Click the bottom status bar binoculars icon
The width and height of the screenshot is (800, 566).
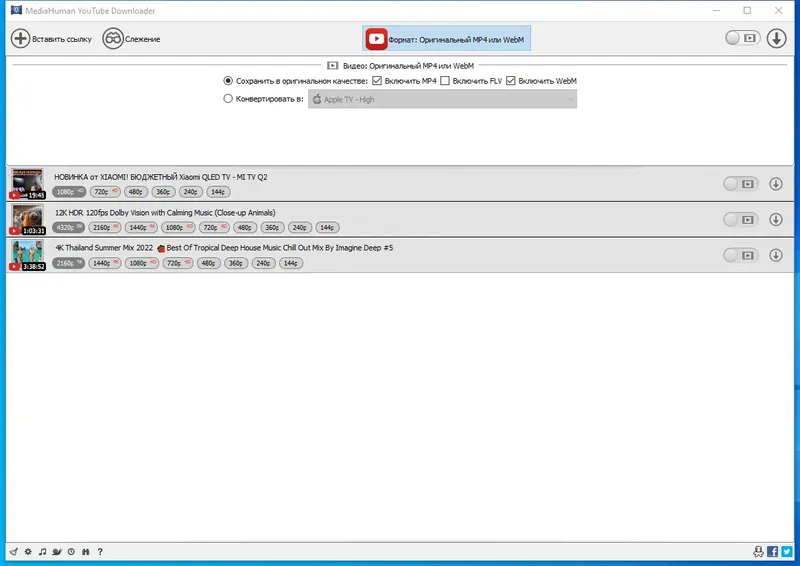[x=86, y=552]
